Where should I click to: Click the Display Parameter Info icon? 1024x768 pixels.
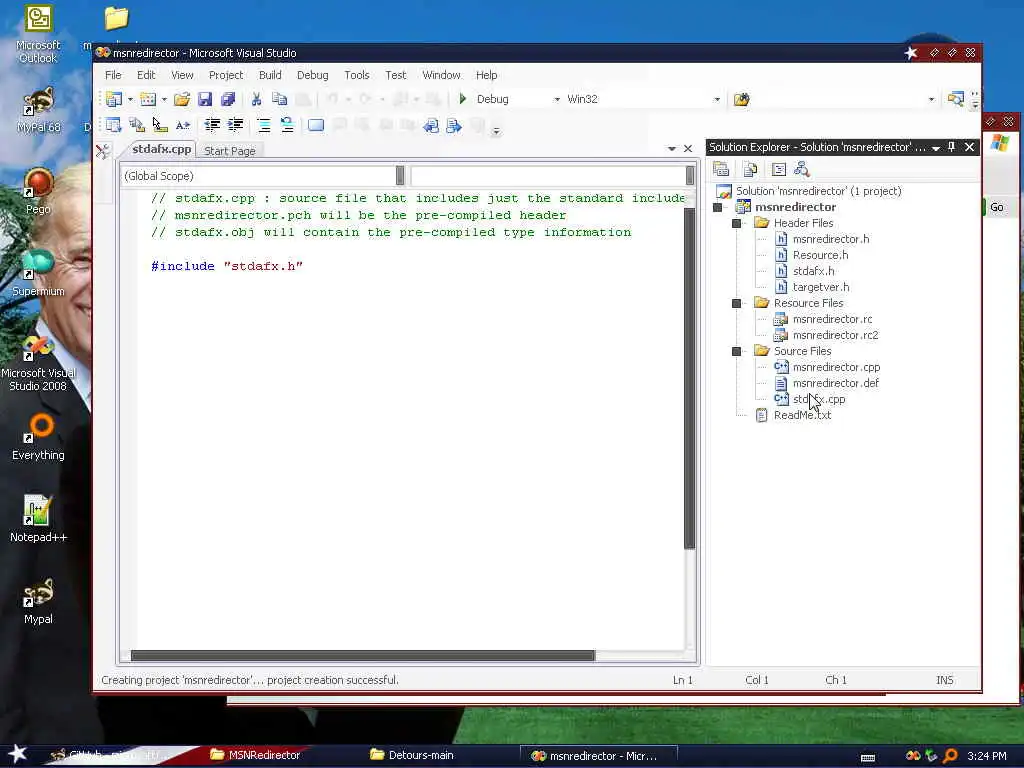[136, 125]
